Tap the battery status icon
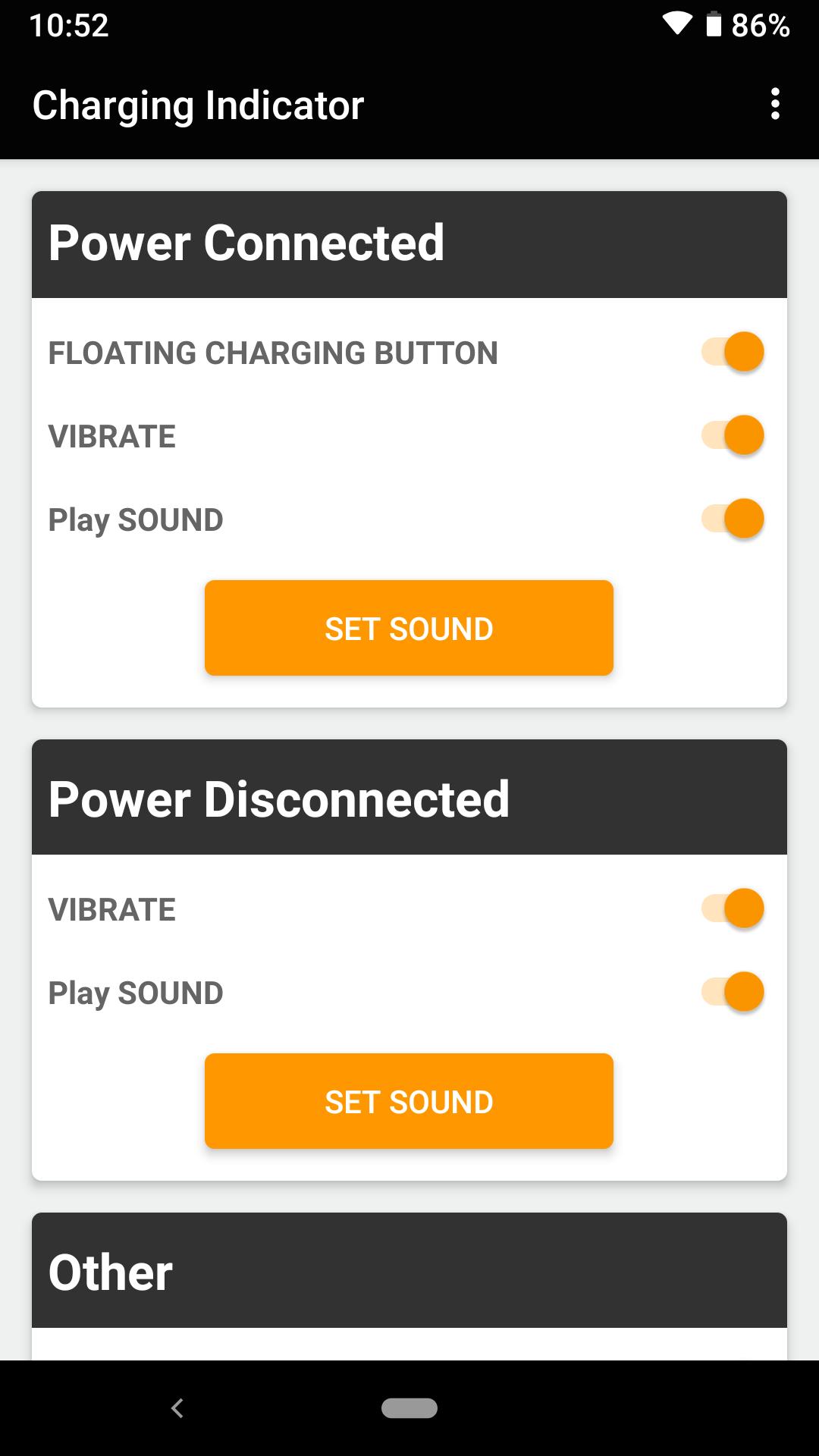This screenshot has width=819, height=1456. [x=714, y=24]
